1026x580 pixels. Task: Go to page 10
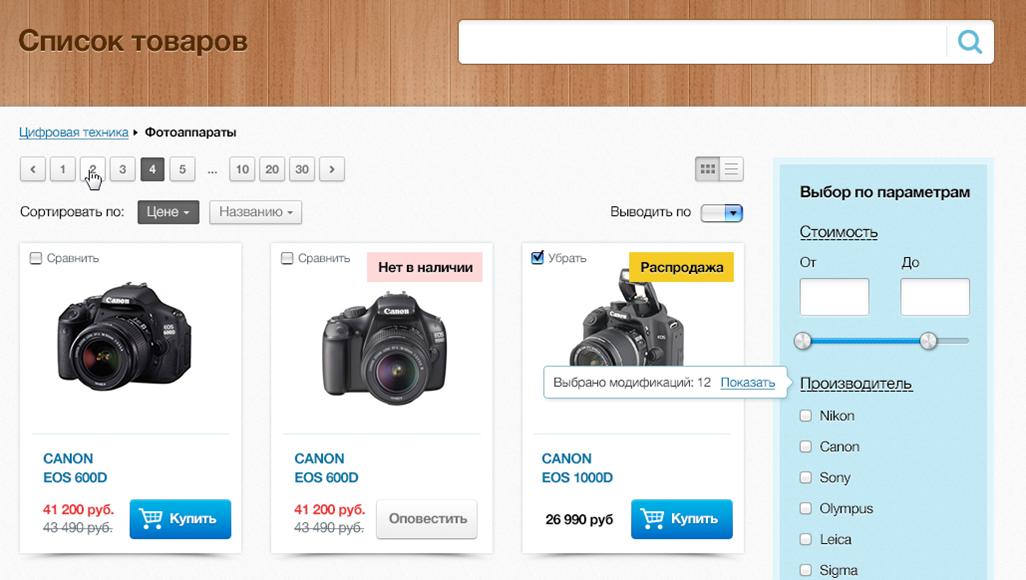click(242, 170)
